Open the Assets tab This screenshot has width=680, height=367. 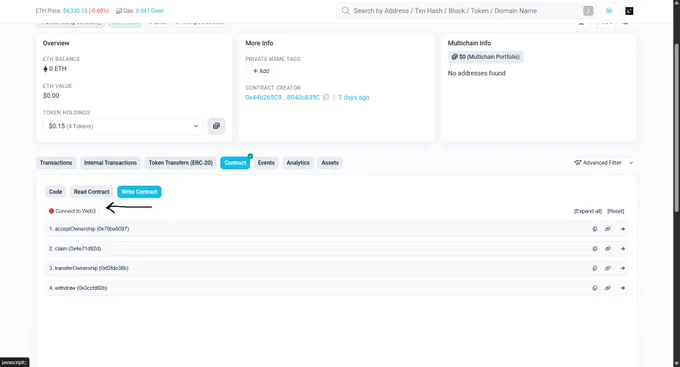[x=330, y=163]
